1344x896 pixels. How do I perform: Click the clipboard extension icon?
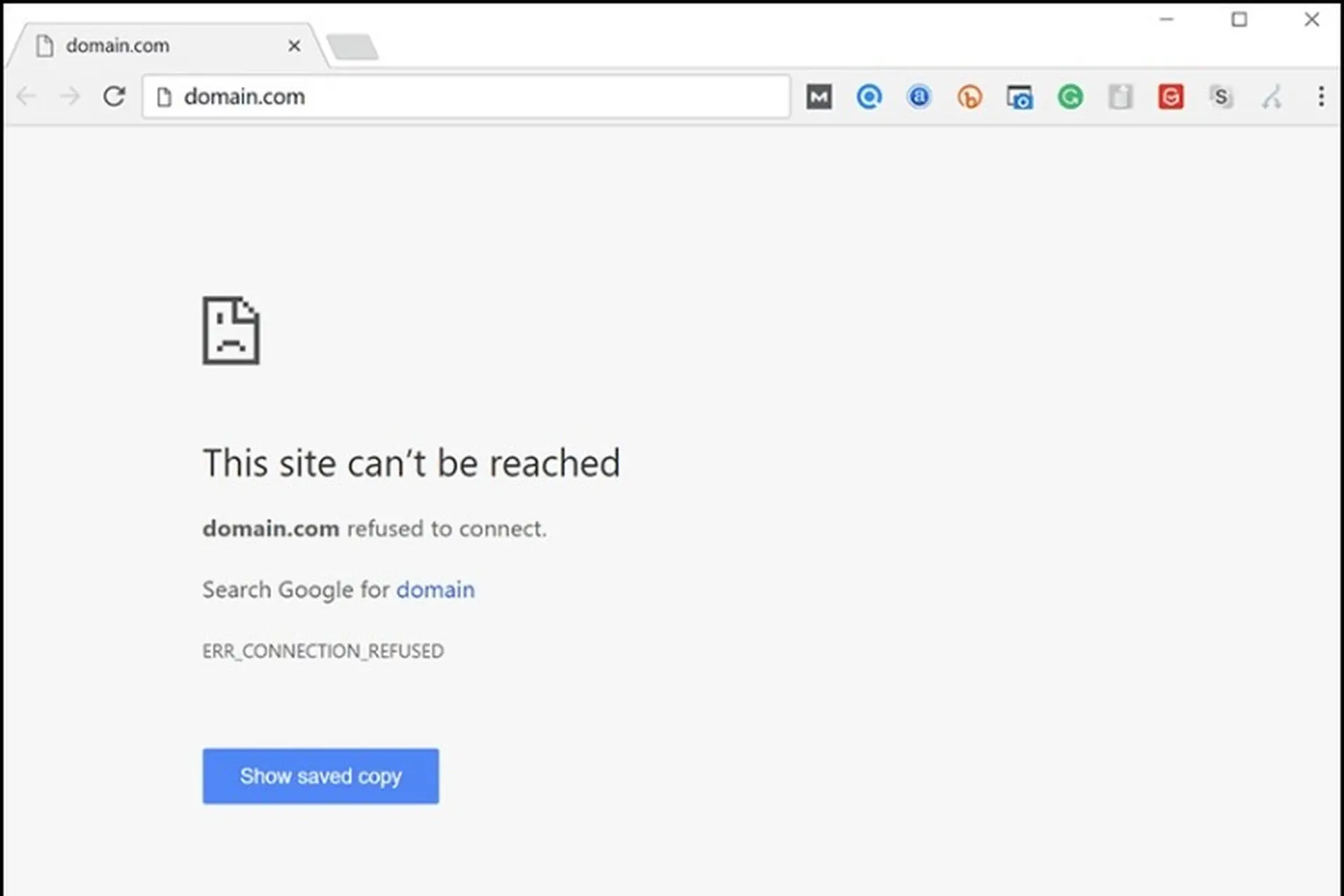(x=1121, y=97)
